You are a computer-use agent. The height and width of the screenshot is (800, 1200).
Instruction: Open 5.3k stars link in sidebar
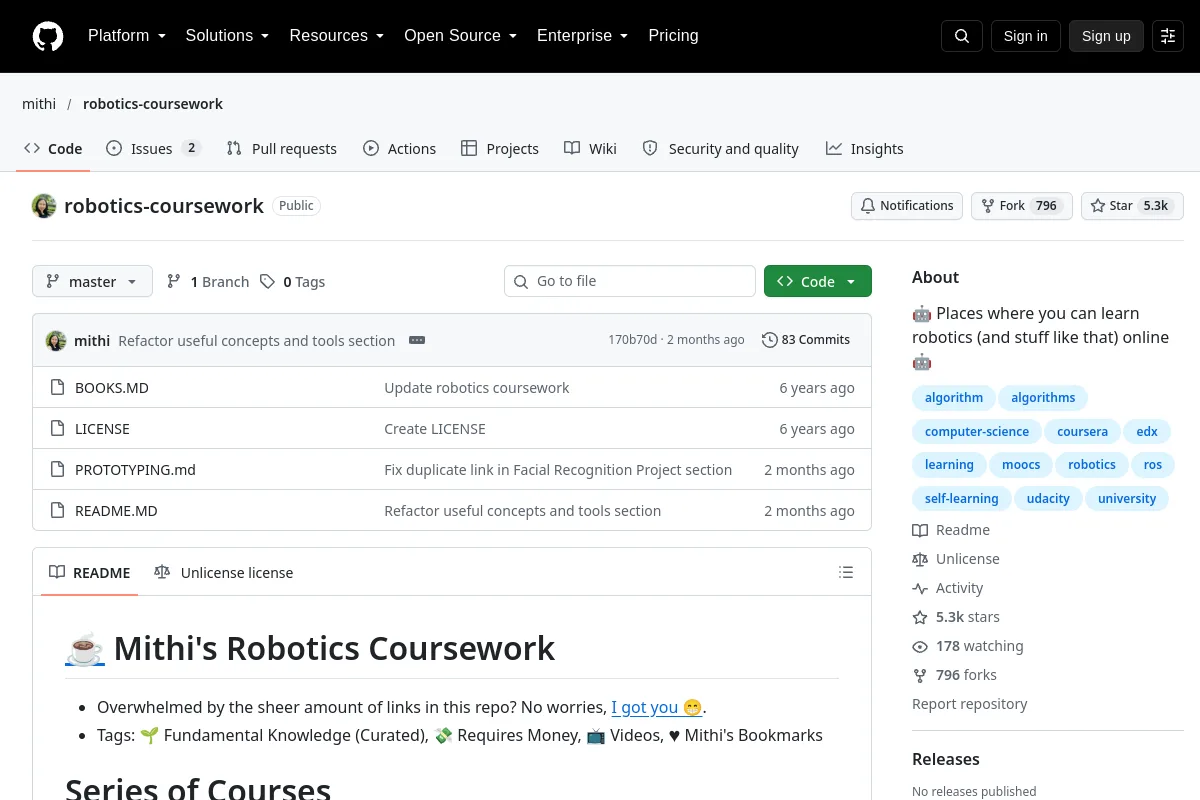point(956,617)
